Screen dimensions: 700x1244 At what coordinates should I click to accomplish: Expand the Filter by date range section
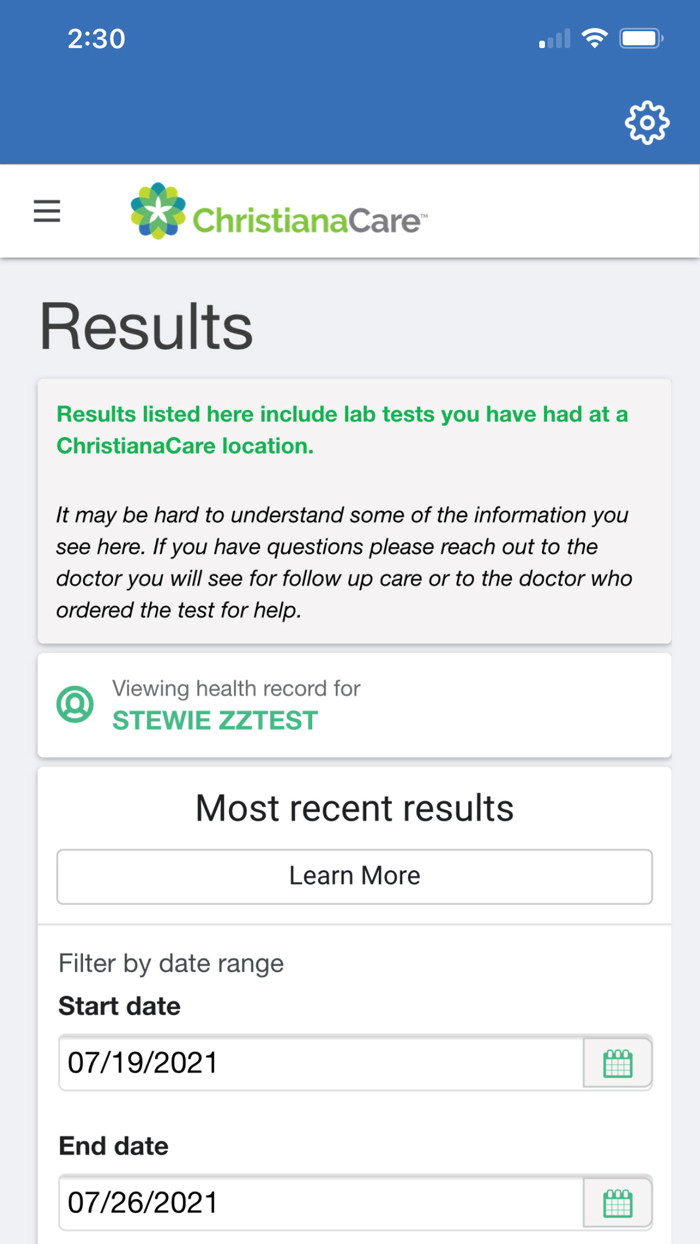pyautogui.click(x=171, y=963)
